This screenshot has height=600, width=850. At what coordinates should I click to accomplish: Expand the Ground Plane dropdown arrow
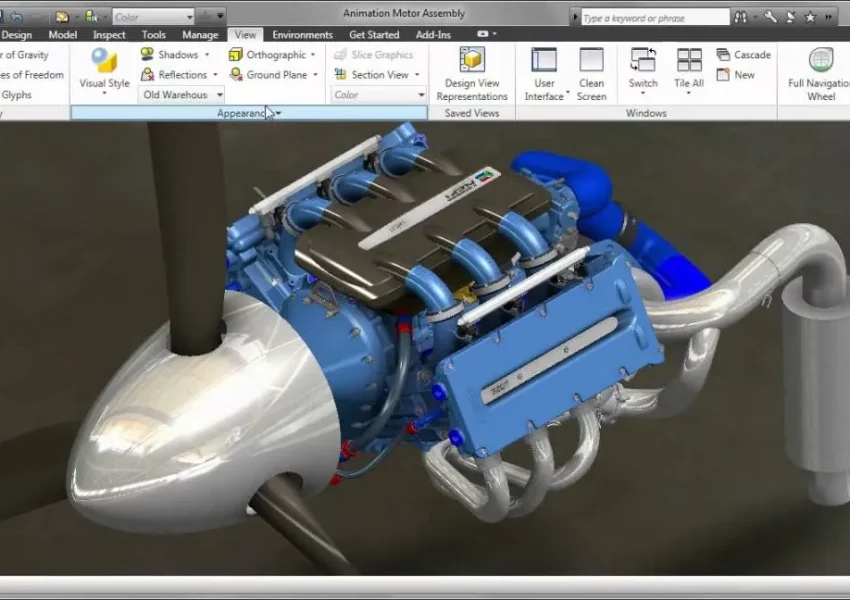coord(315,75)
